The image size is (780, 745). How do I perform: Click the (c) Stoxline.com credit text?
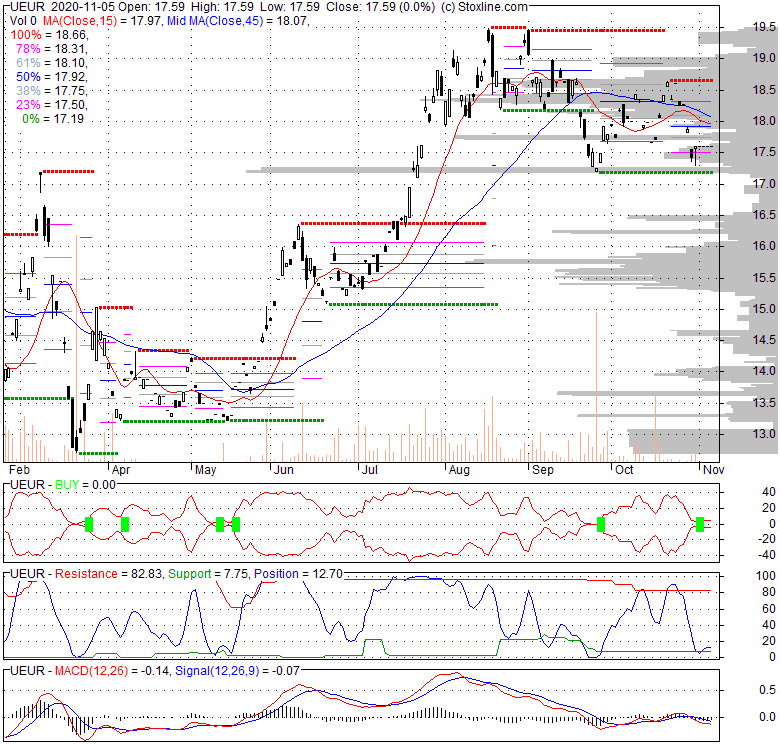485,7
